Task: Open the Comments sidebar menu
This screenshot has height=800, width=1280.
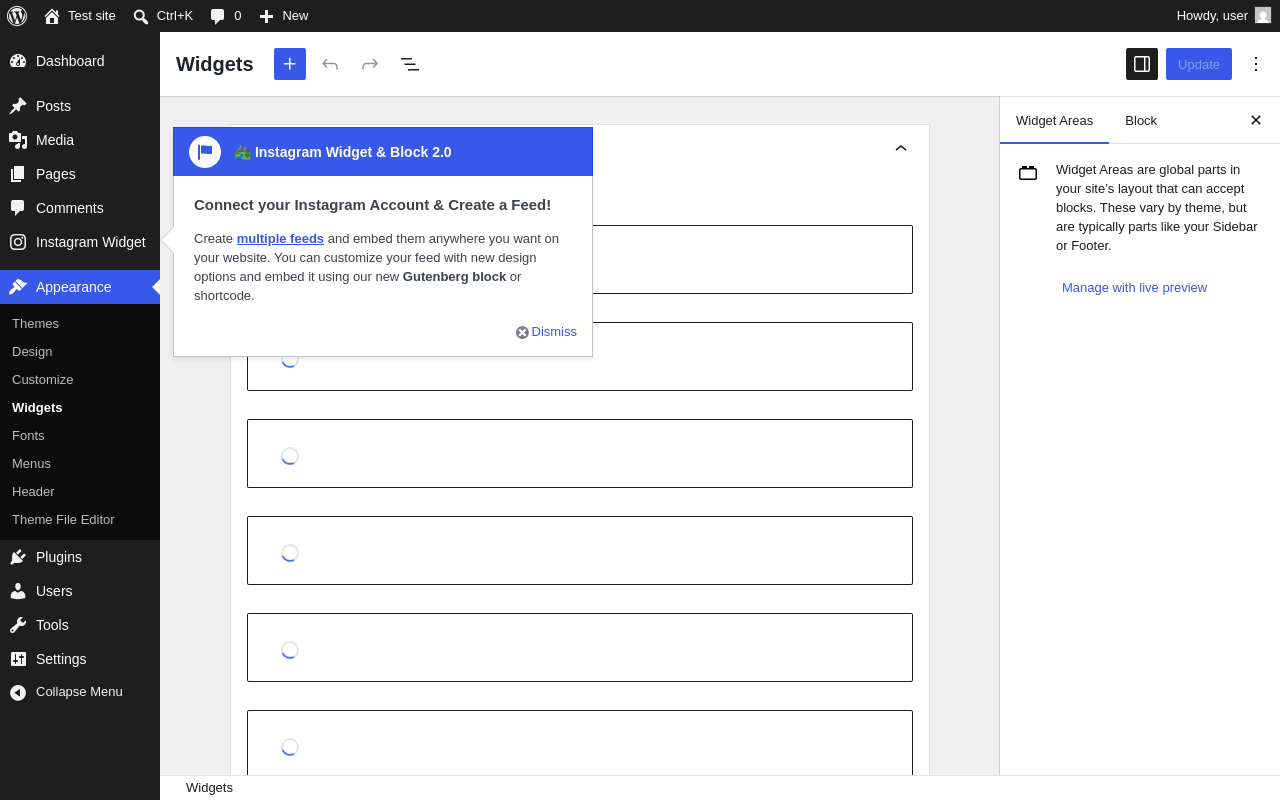Action: 80,208
